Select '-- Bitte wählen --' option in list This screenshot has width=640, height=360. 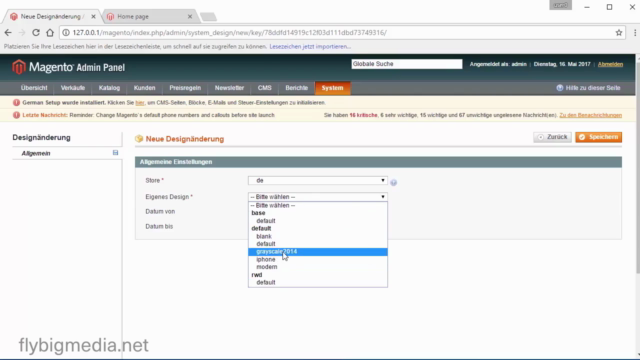pyautogui.click(x=318, y=205)
